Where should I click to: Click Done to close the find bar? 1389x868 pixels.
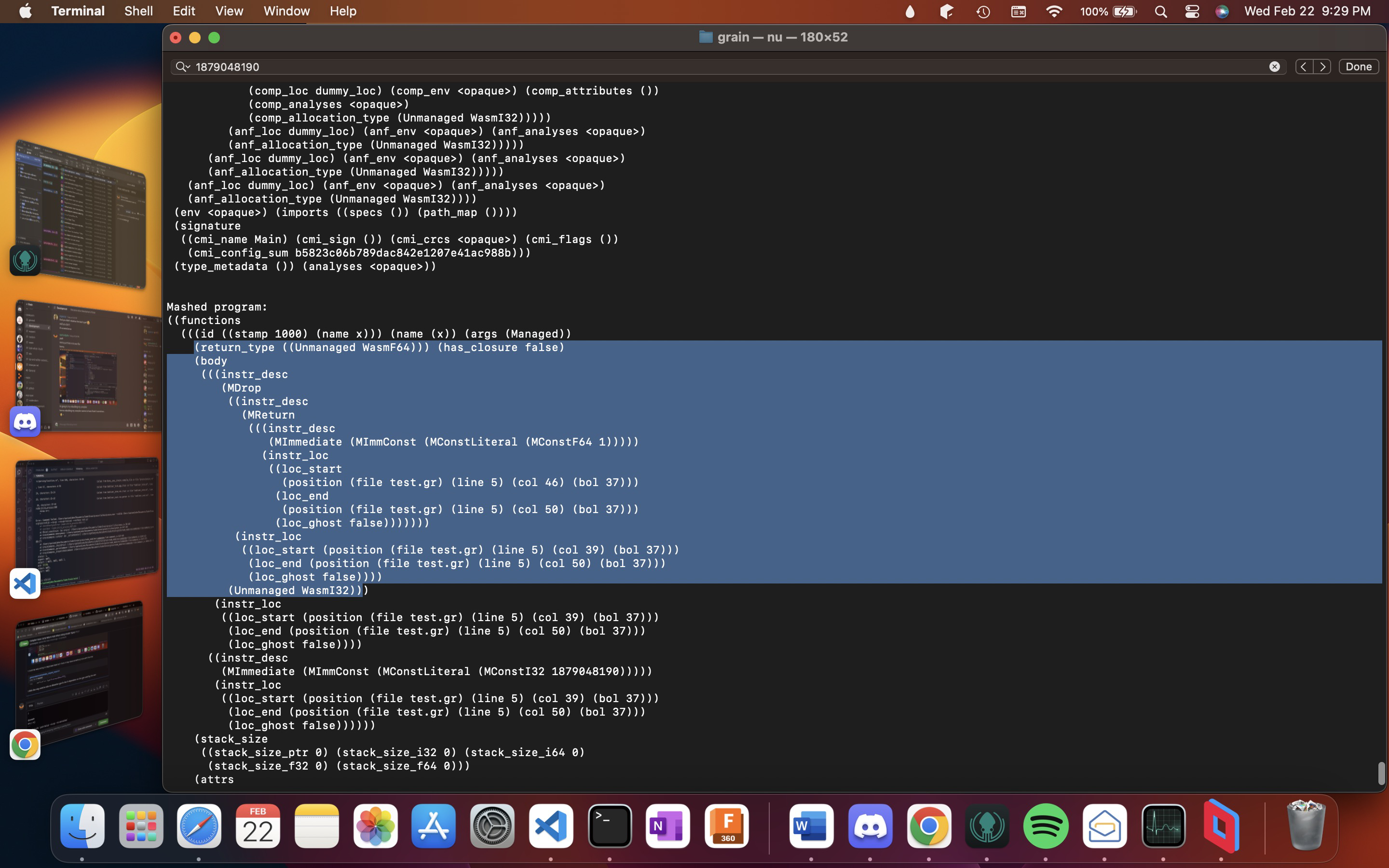click(1358, 66)
